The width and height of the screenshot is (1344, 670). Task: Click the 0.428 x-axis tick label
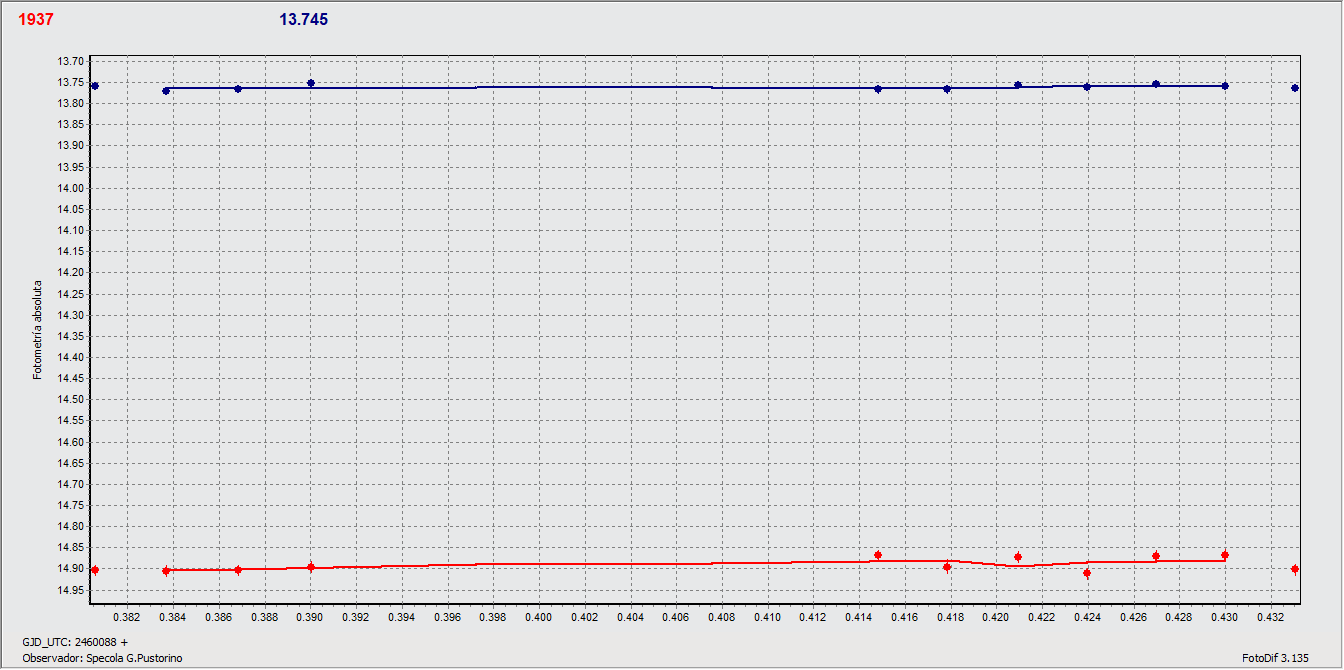(x=1179, y=618)
